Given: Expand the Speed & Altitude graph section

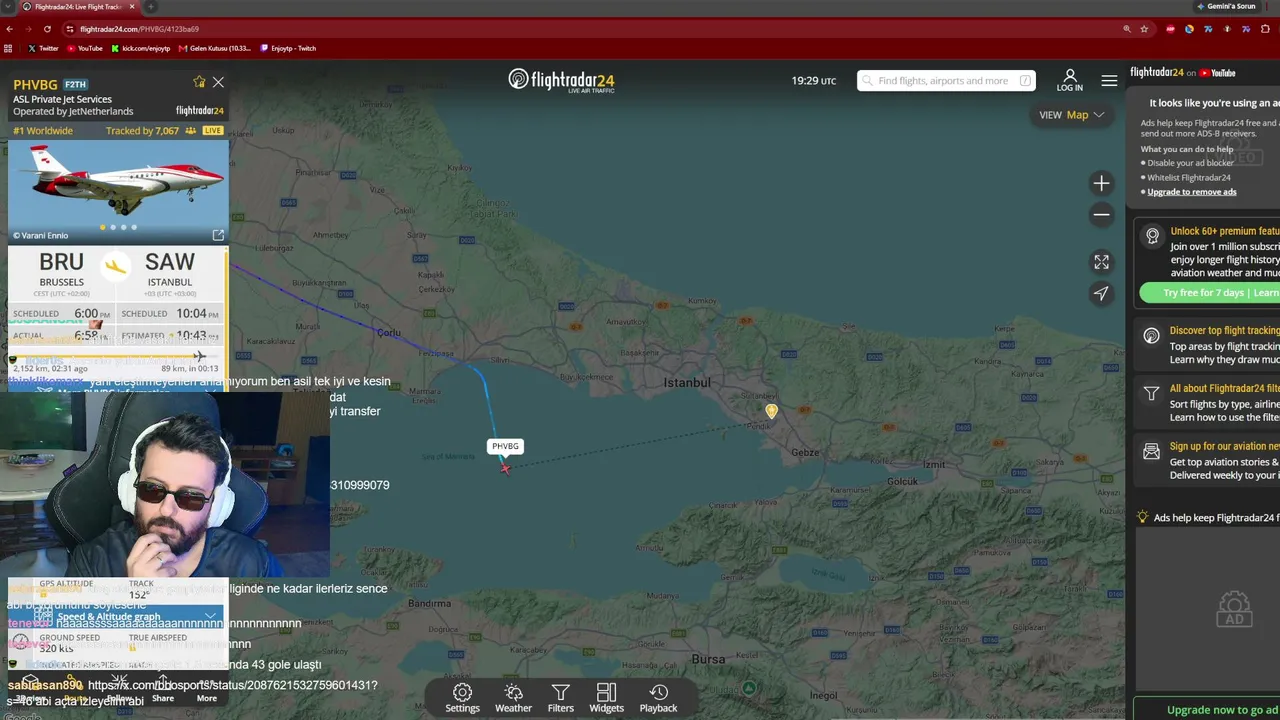Looking at the screenshot, I should (x=118, y=617).
